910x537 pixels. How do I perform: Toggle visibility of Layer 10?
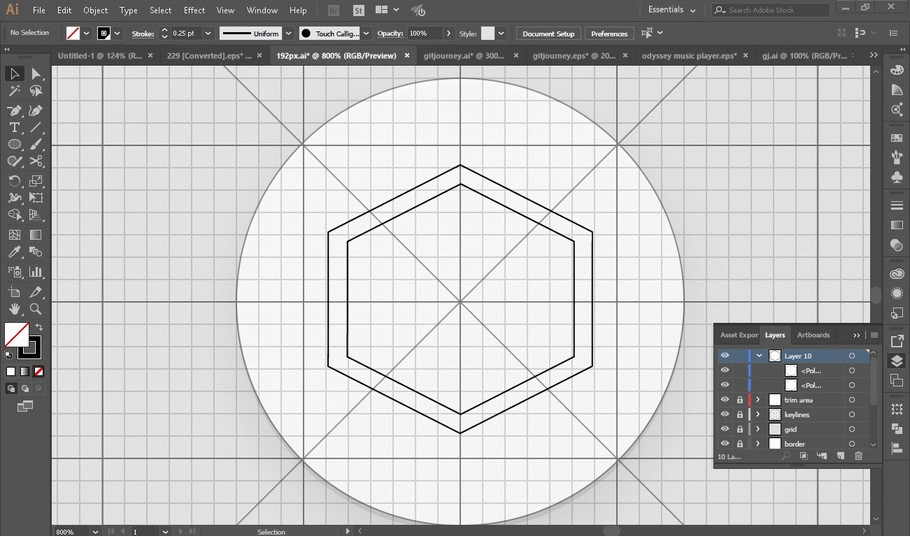pyautogui.click(x=725, y=356)
